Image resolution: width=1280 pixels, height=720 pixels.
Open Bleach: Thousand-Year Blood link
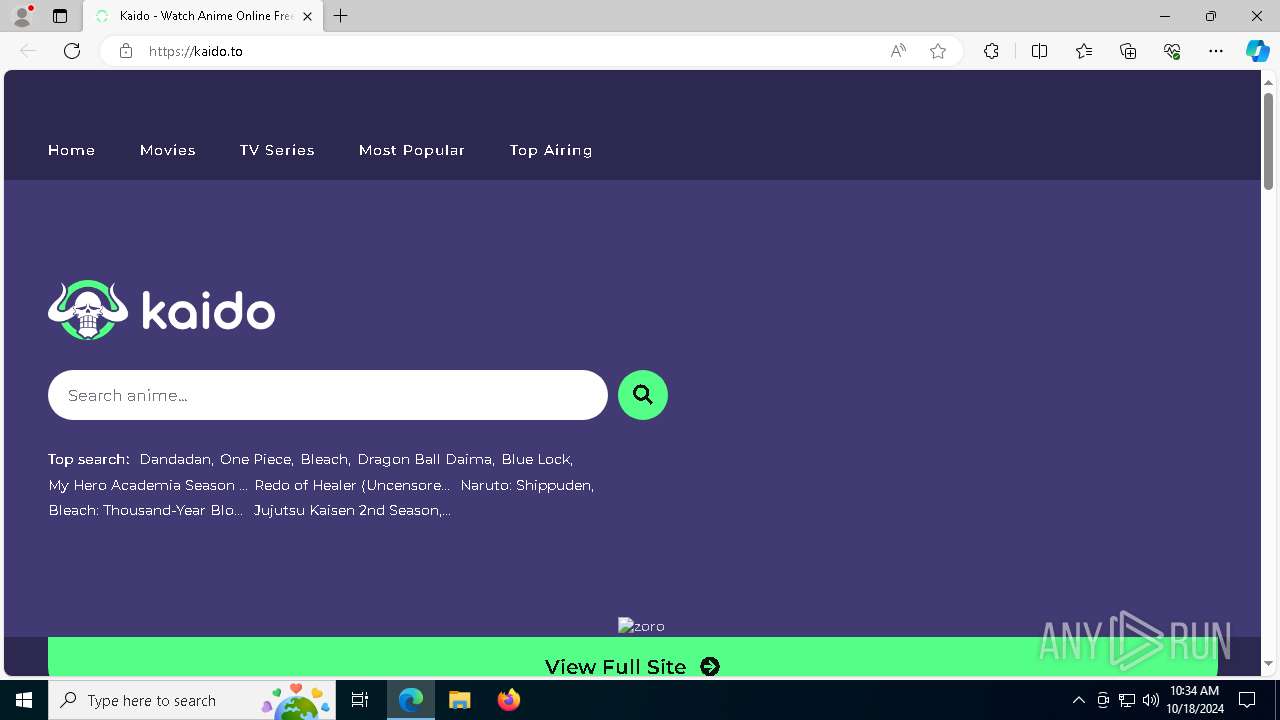(x=146, y=510)
